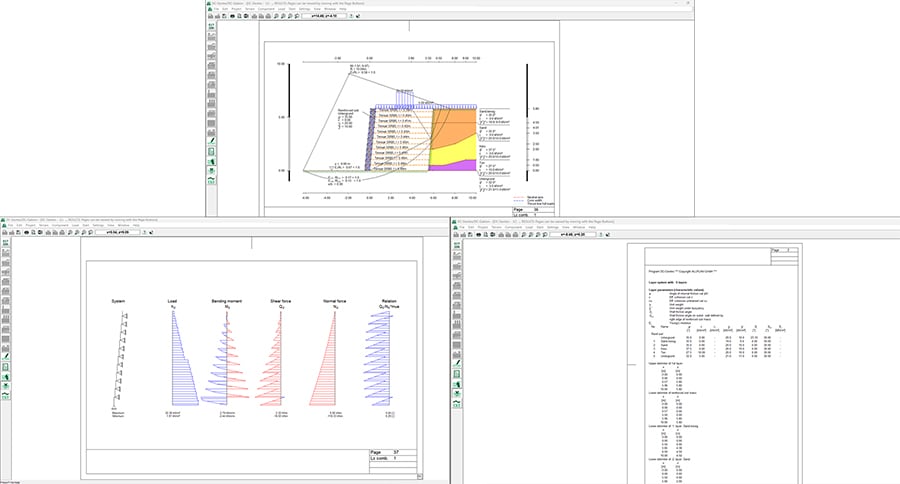The image size is (900, 484).
Task: Click the xyz coordinates icon in the top window sidebar
Action: pos(211,26)
